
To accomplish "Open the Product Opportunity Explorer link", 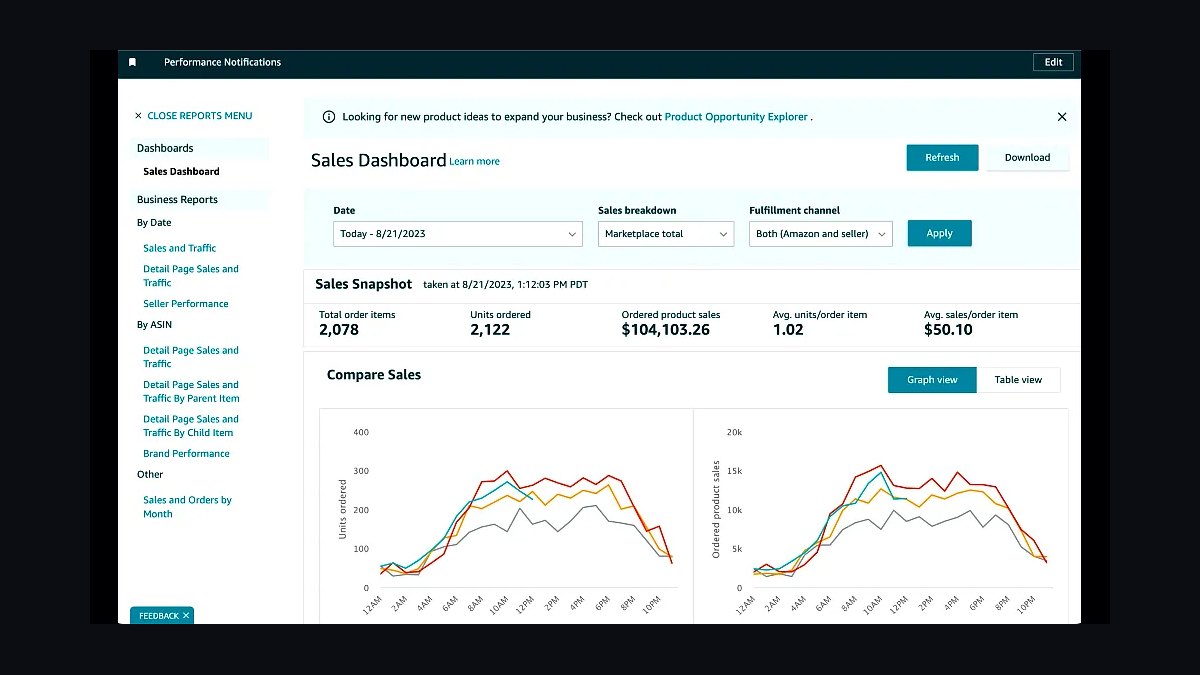I will click(736, 117).
